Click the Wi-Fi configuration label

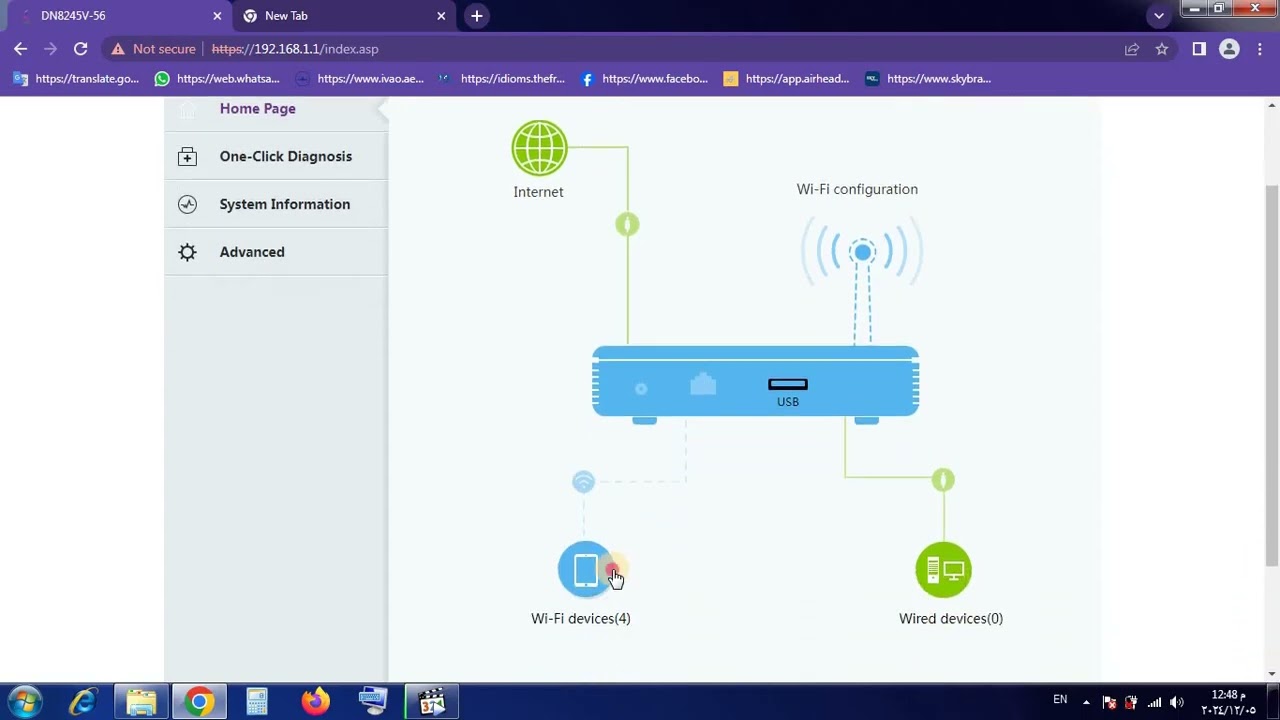point(857,189)
